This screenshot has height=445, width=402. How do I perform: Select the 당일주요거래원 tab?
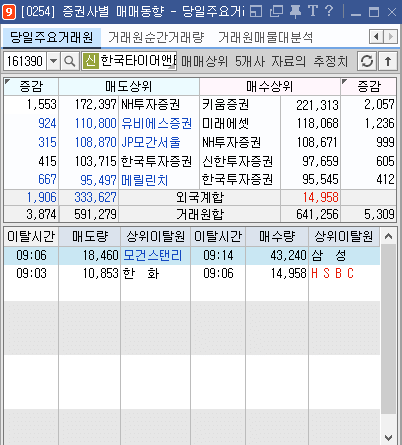click(51, 37)
